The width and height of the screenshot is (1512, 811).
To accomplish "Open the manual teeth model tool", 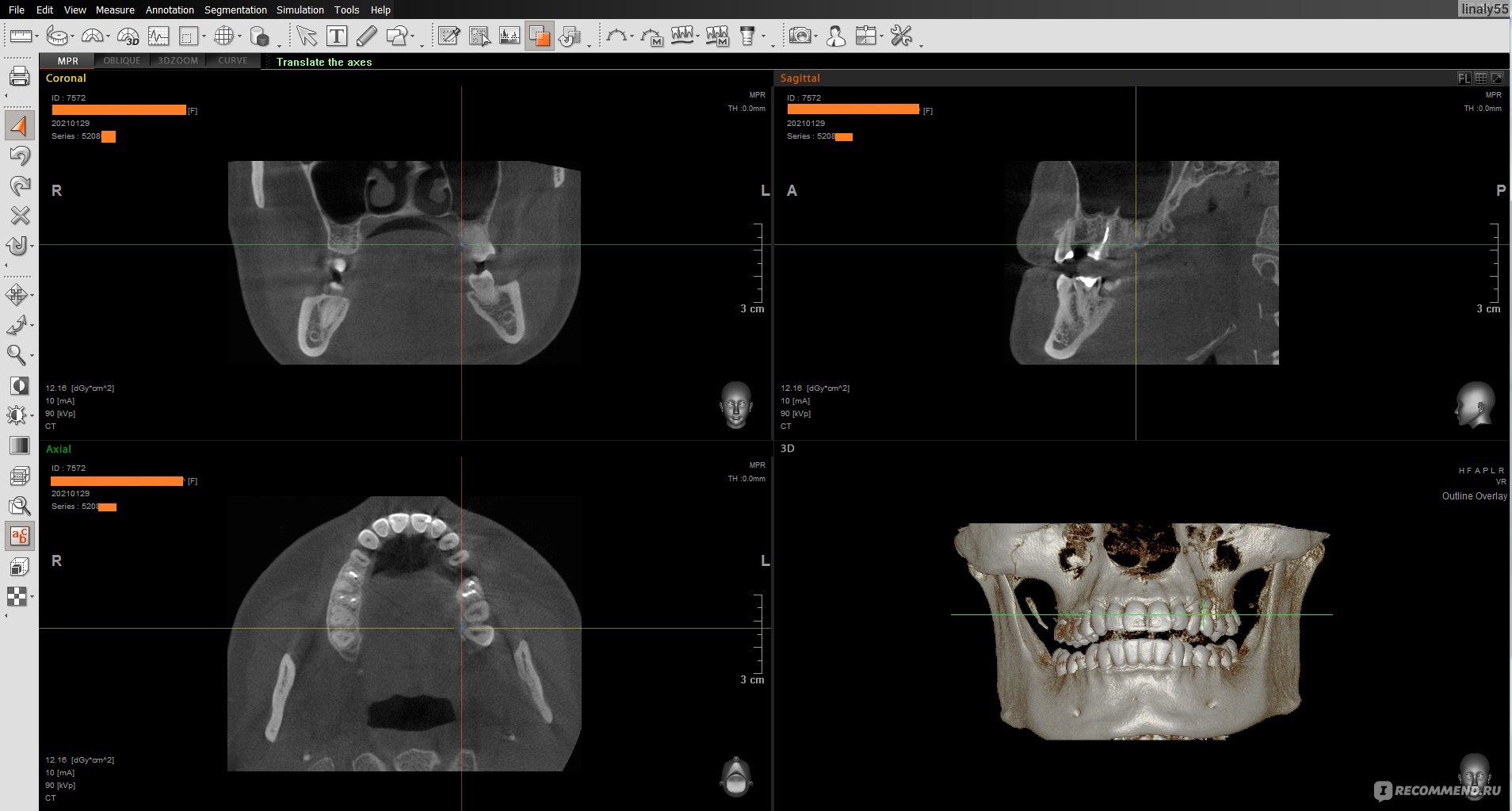I will coord(717,36).
